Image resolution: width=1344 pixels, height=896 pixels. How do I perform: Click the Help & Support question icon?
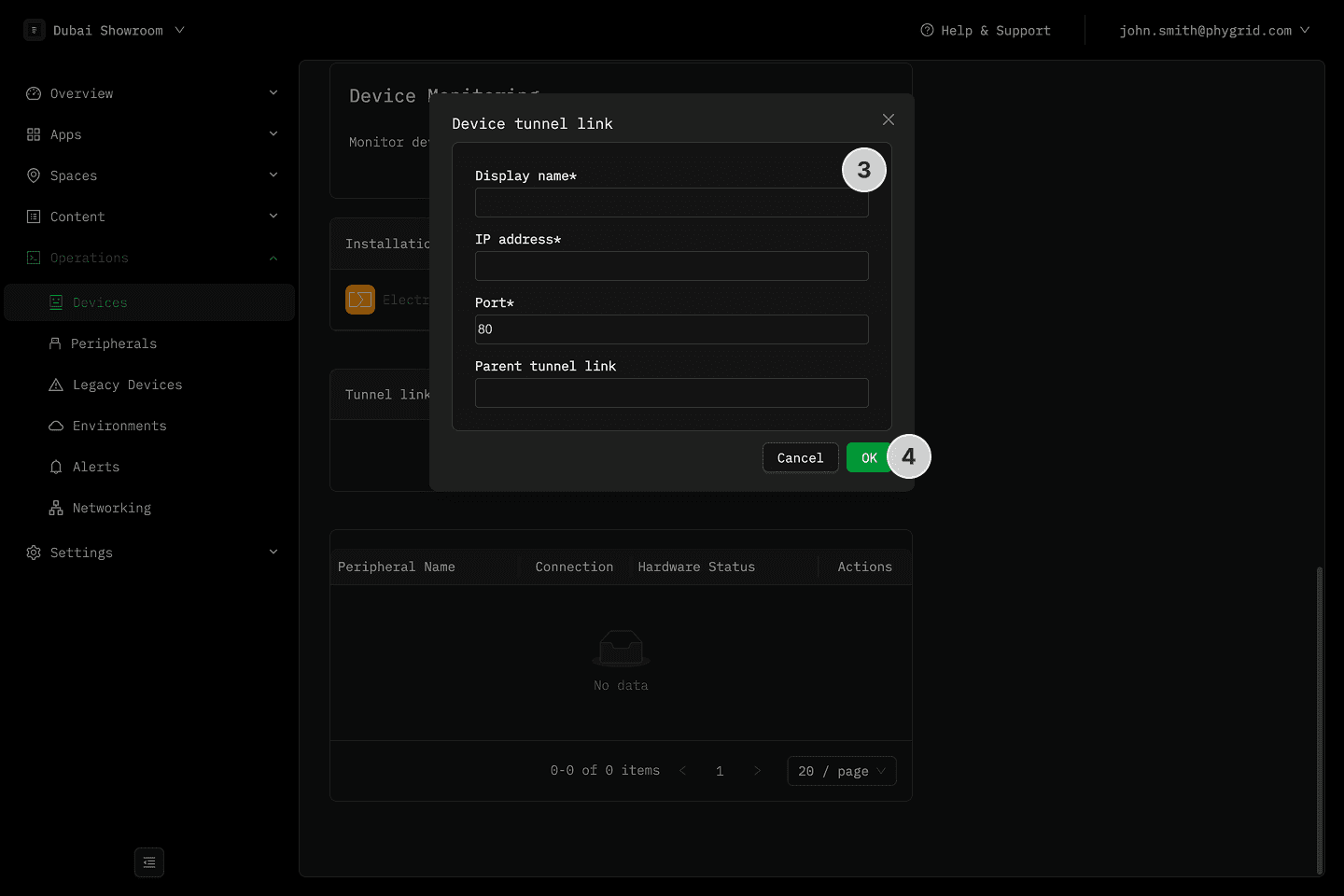pos(927,30)
